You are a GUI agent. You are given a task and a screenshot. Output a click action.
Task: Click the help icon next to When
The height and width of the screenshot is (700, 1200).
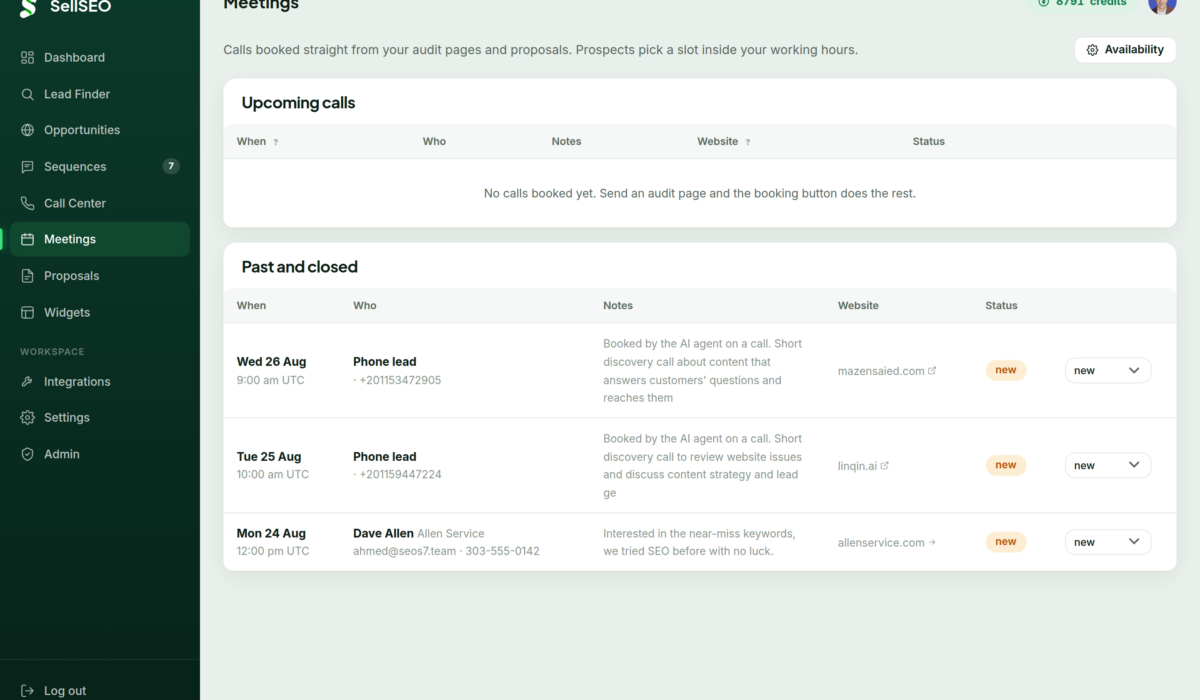(276, 142)
